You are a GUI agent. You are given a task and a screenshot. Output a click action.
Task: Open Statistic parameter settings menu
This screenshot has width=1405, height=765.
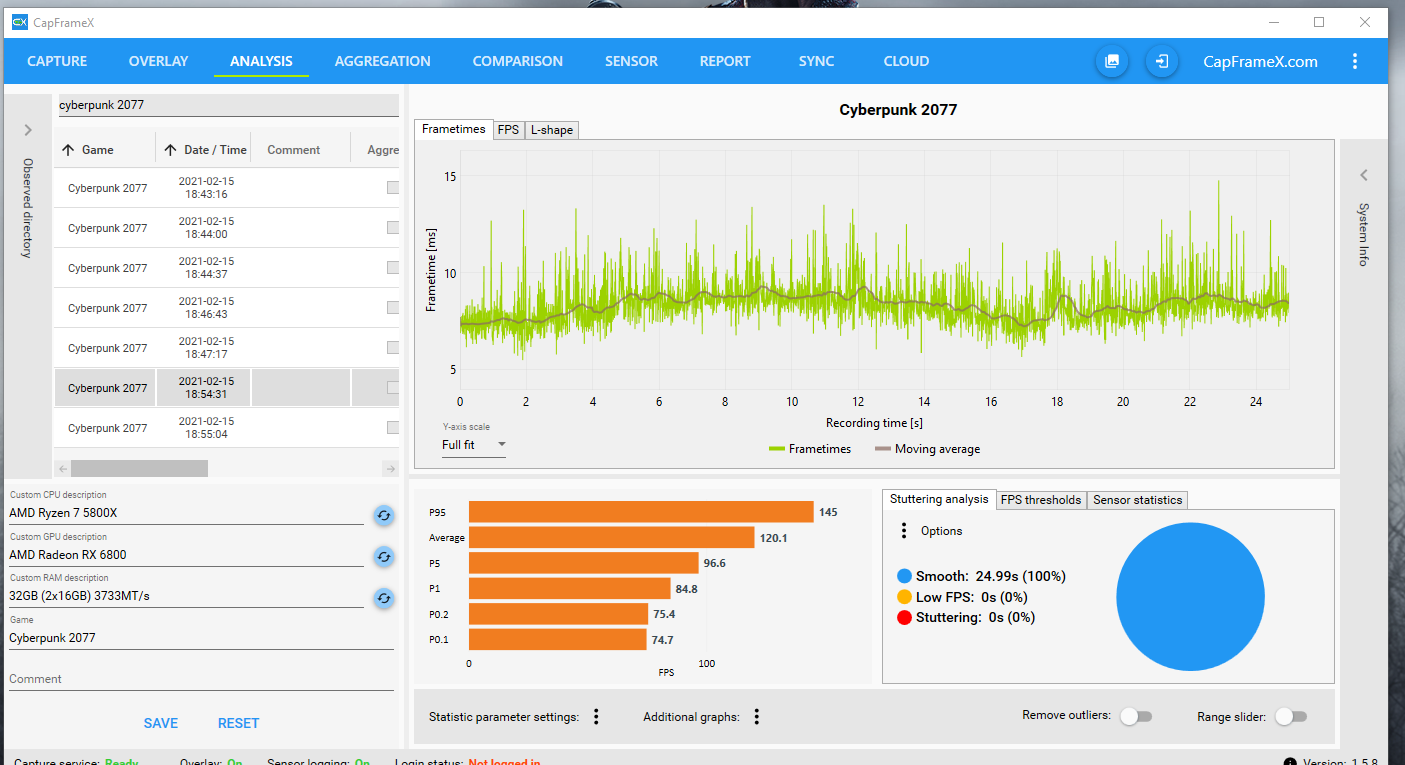pyautogui.click(x=596, y=716)
